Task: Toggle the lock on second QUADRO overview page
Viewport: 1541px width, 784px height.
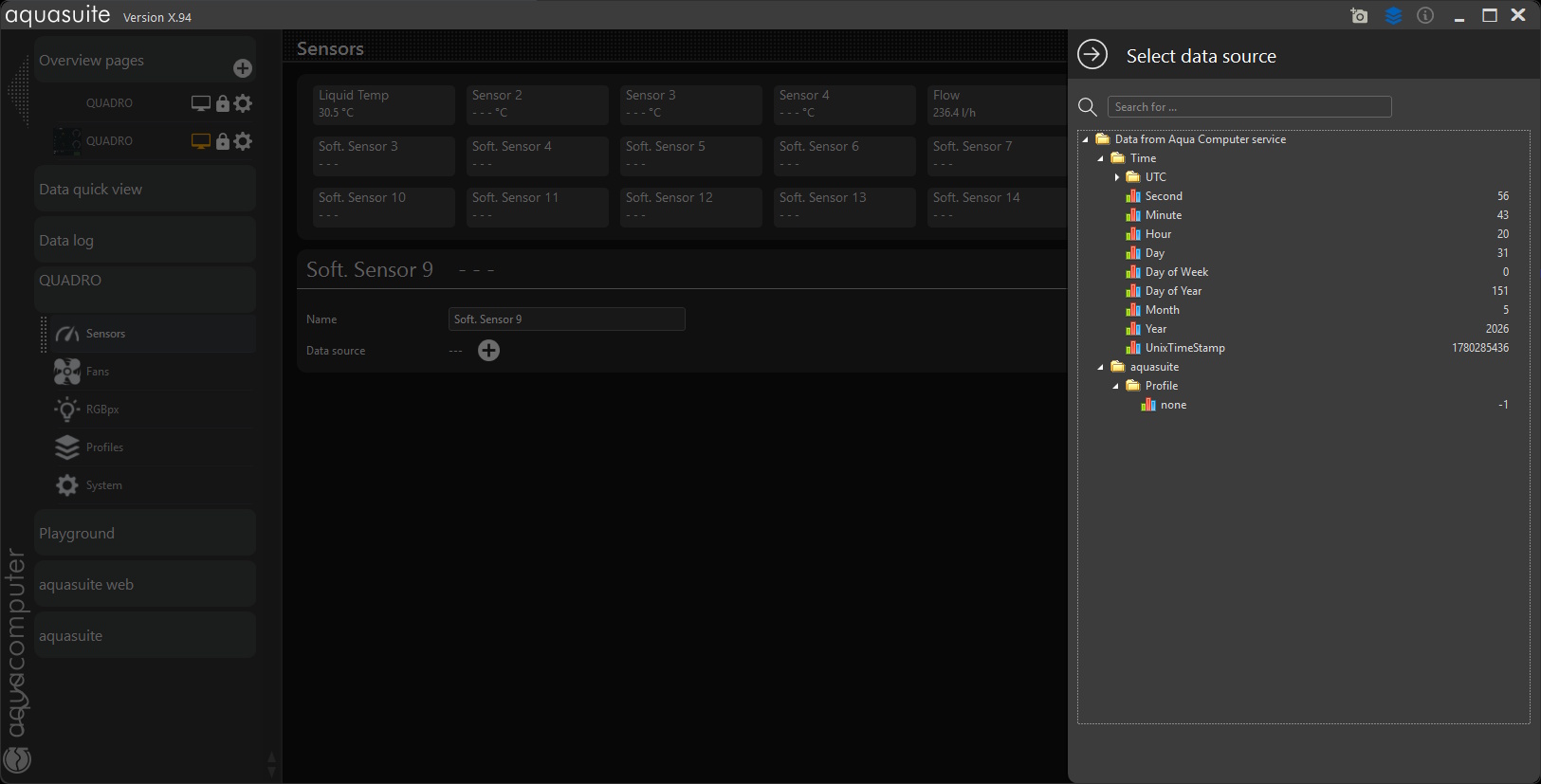Action: 223,141
